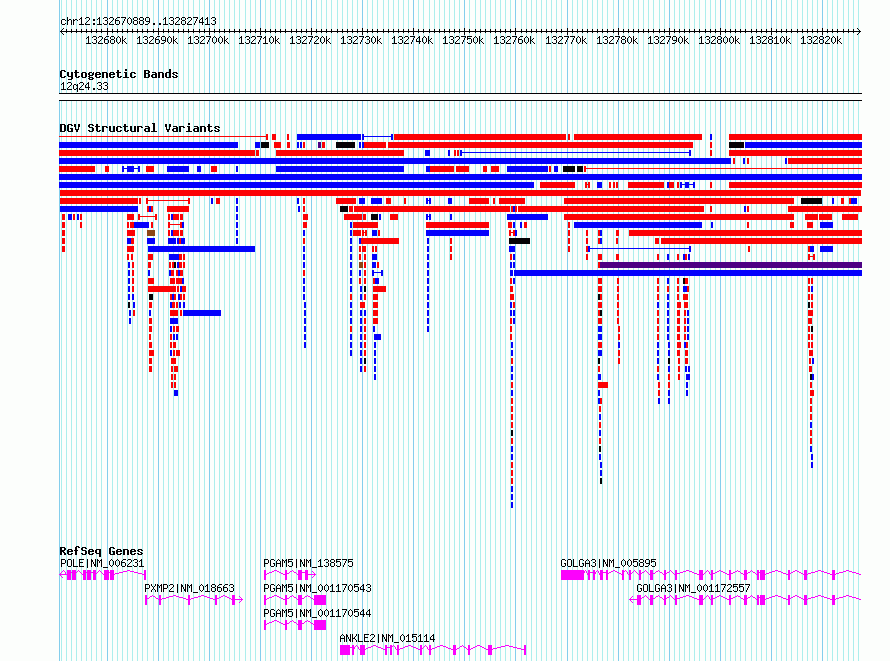This screenshot has height=661, width=890.
Task: Select the 132790k ruler mark
Action: coord(668,40)
